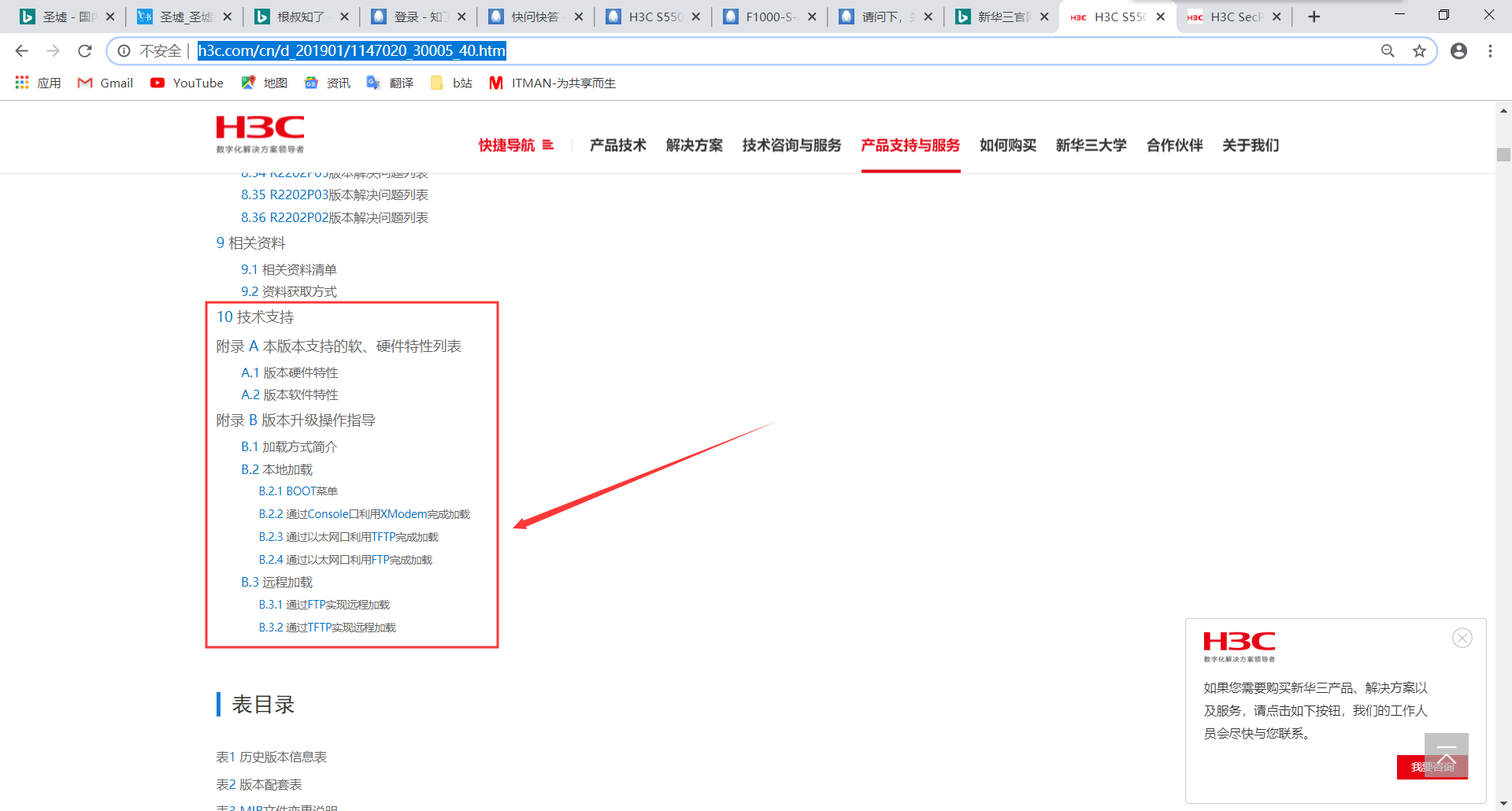Open 8.36 R2202P02版本解决问题列表 link

click(335, 217)
